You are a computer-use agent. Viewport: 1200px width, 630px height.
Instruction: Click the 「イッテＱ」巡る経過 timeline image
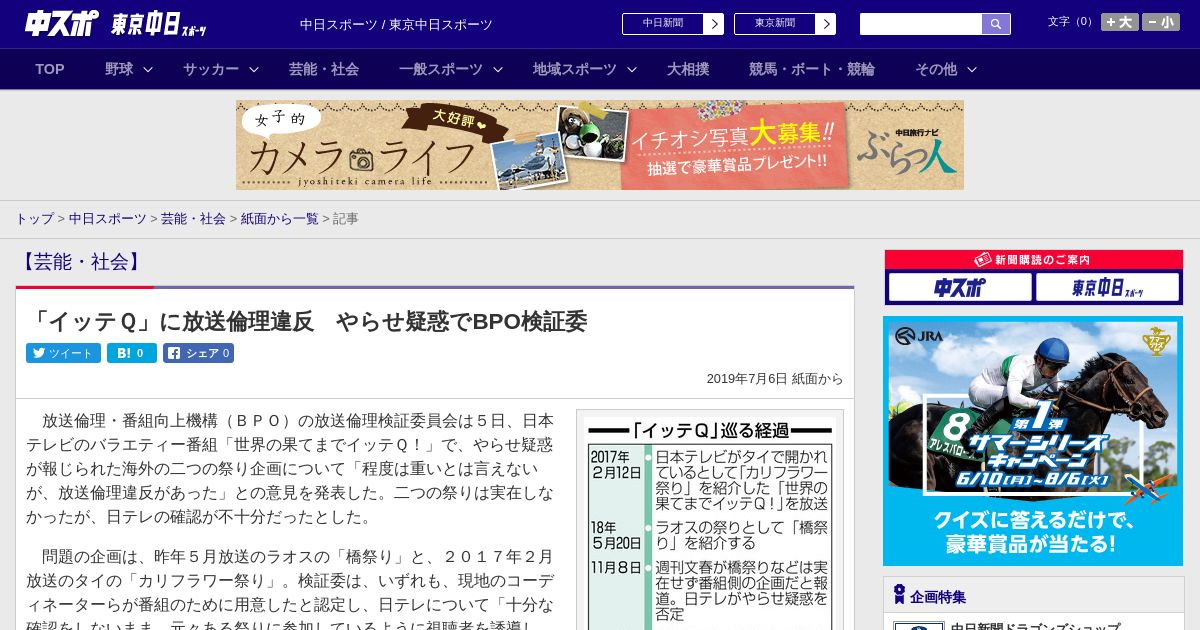point(710,522)
